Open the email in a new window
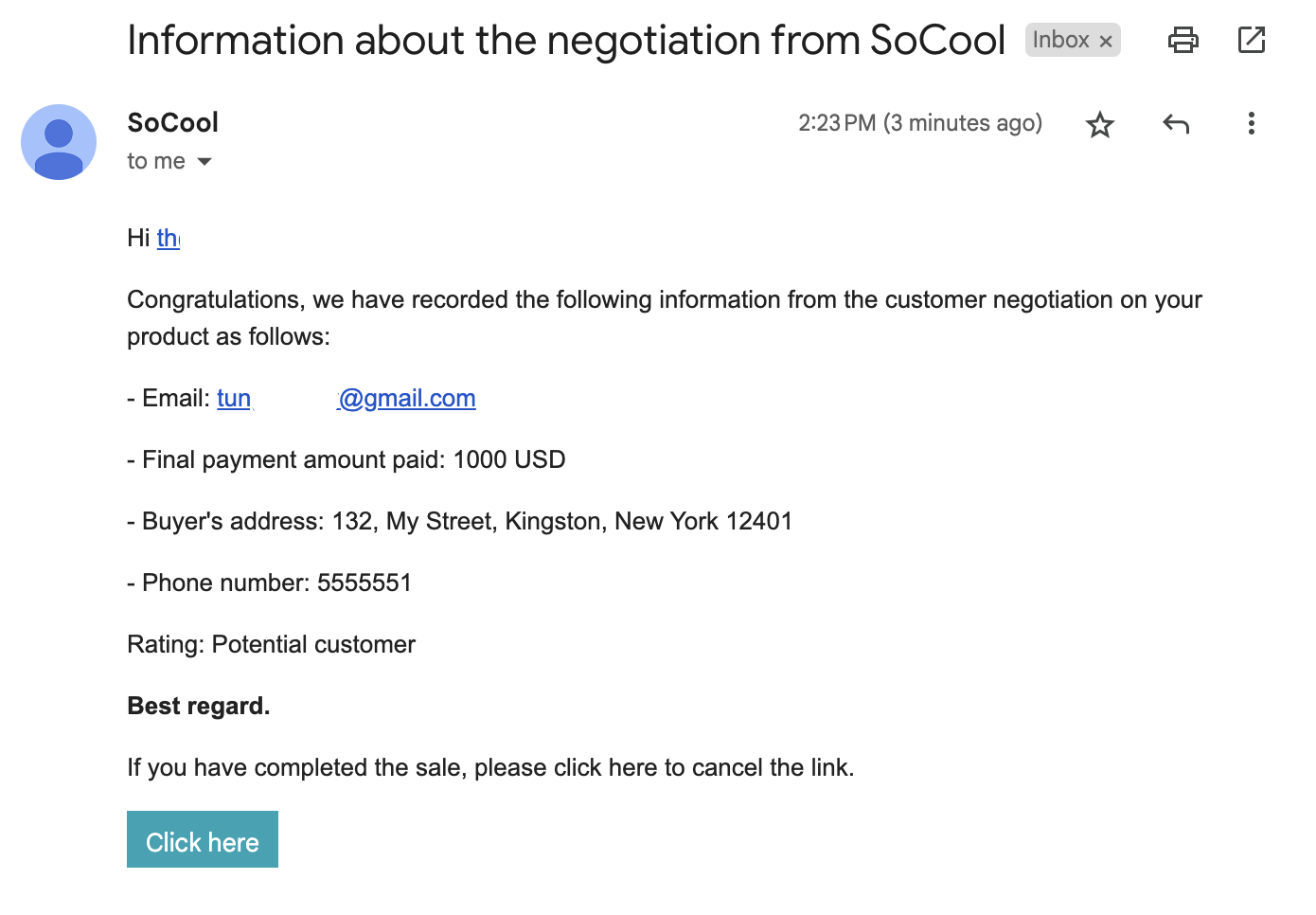Screen dimensions: 1316x915 click(1251, 40)
